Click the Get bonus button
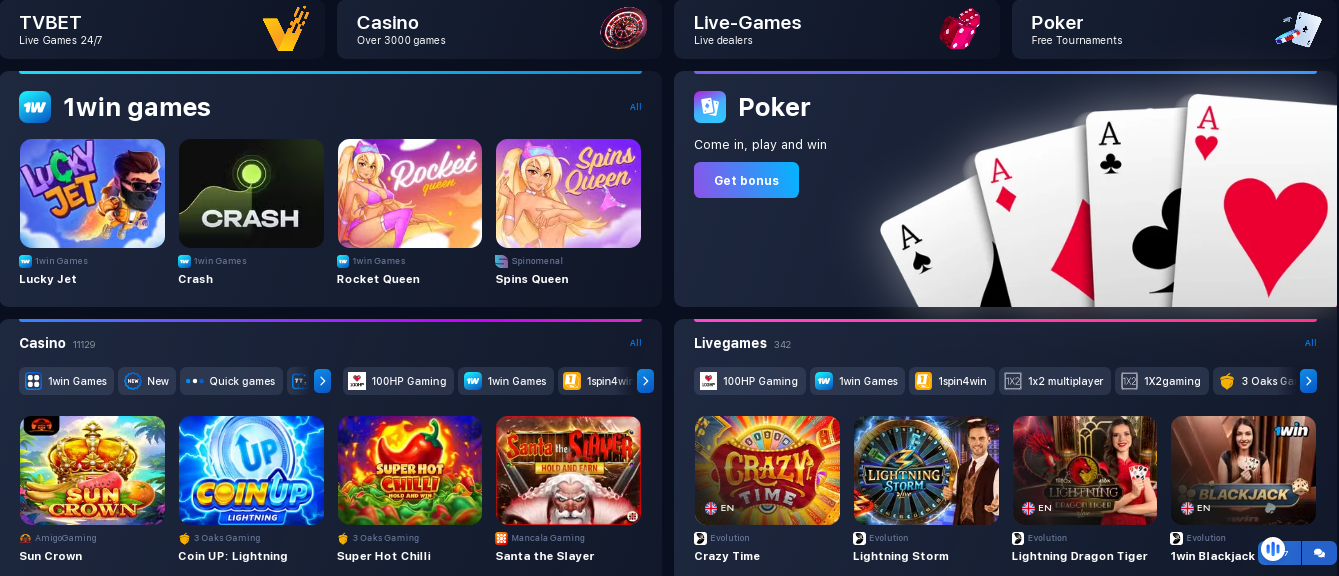 point(746,180)
